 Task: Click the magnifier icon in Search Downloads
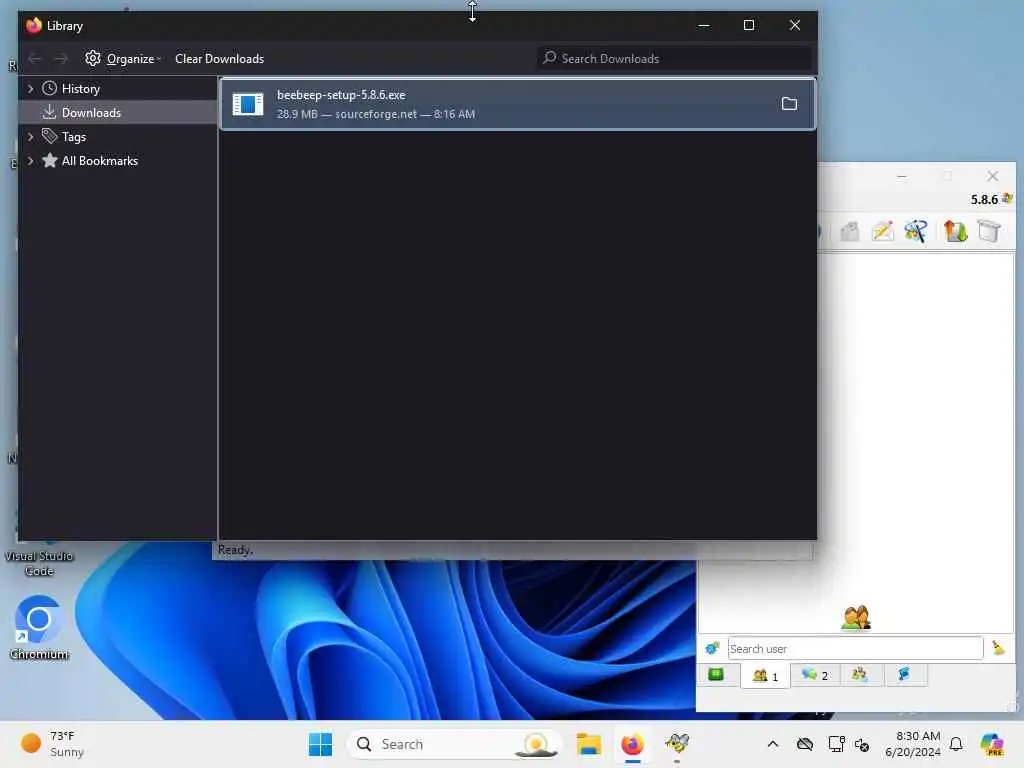coord(550,58)
